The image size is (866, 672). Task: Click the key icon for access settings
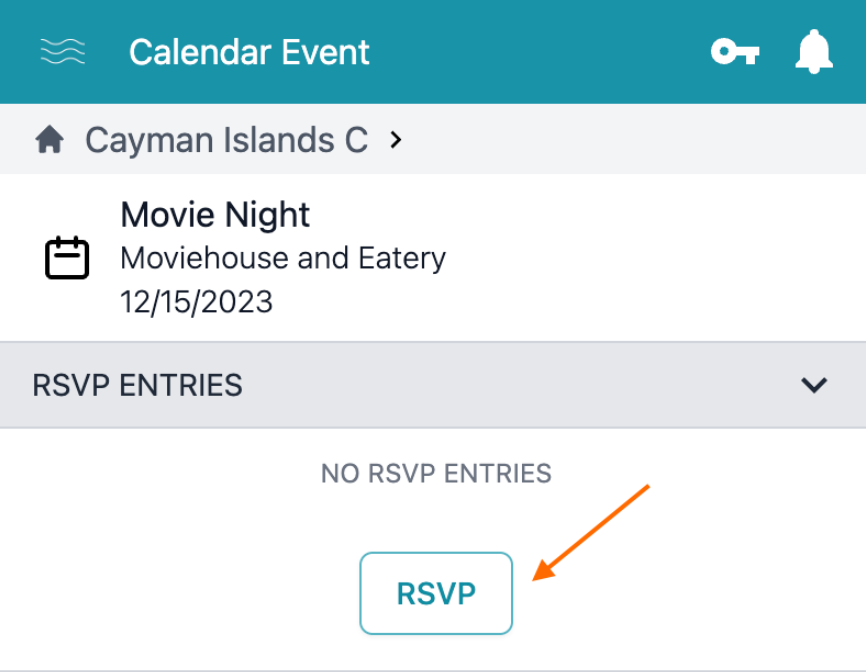735,50
